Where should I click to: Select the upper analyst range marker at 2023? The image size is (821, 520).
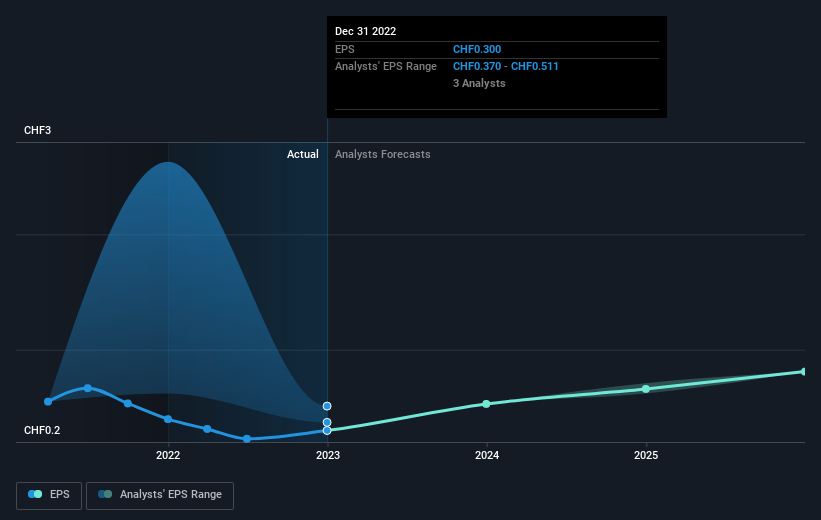point(327,406)
